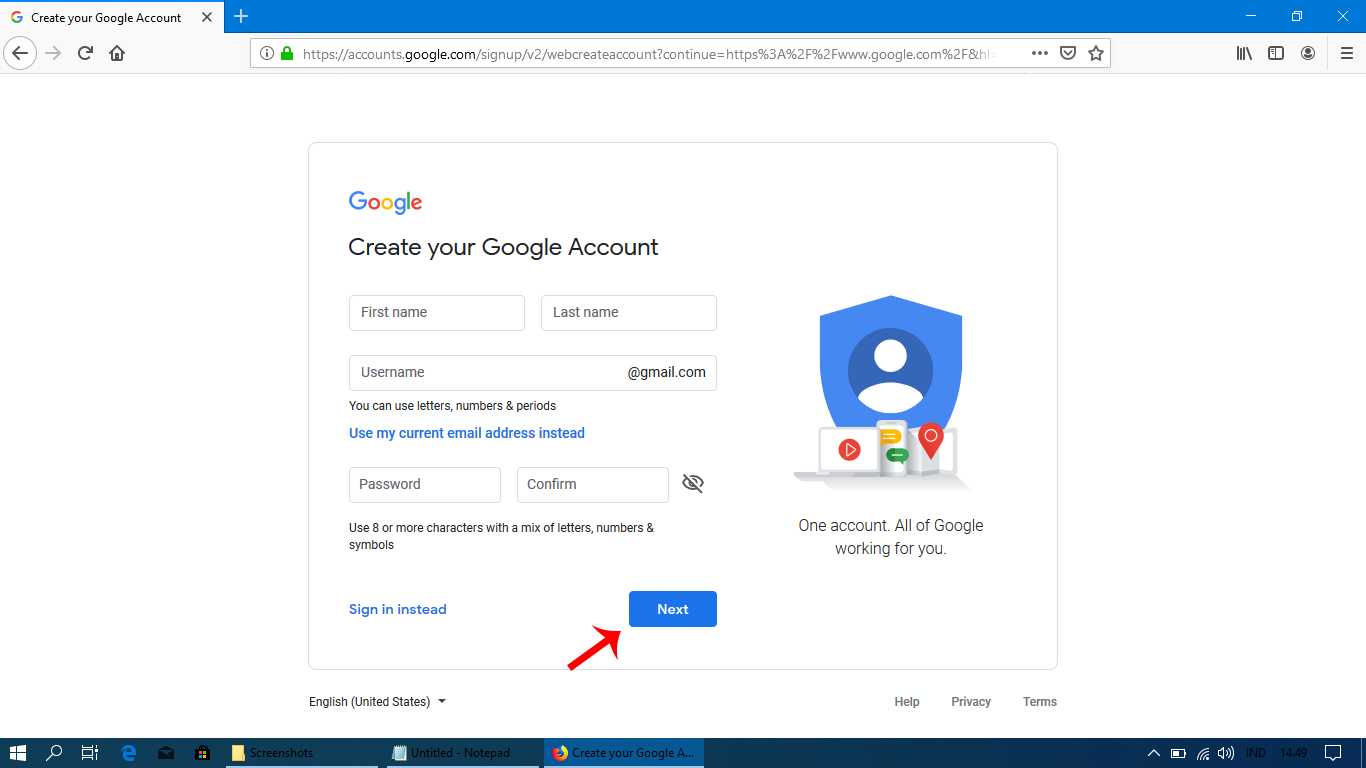The width and height of the screenshot is (1366, 768).
Task: Open Mail app from taskbar
Action: coord(165,753)
